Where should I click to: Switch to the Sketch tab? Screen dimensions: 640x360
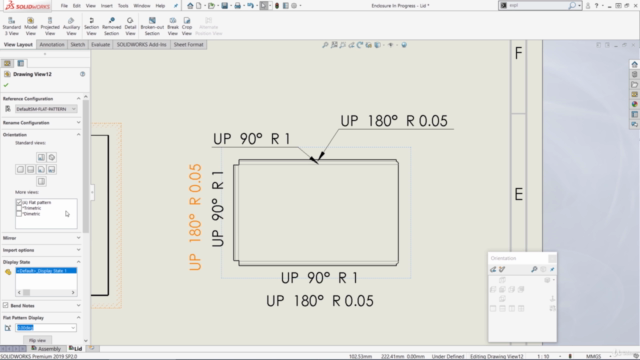click(x=78, y=44)
